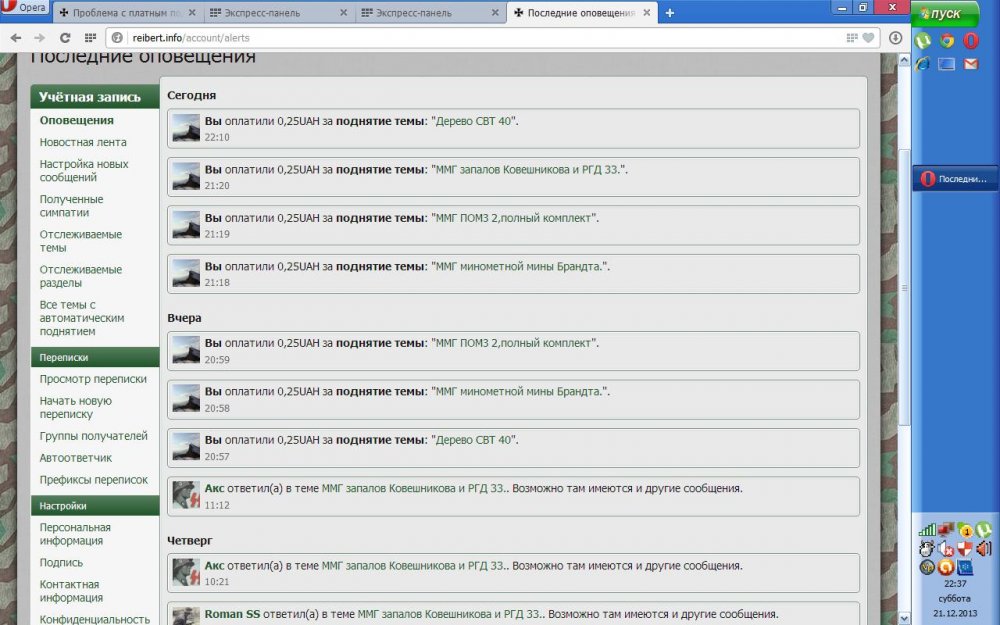
Task: Open Roman SS profile link
Action: coord(232,614)
